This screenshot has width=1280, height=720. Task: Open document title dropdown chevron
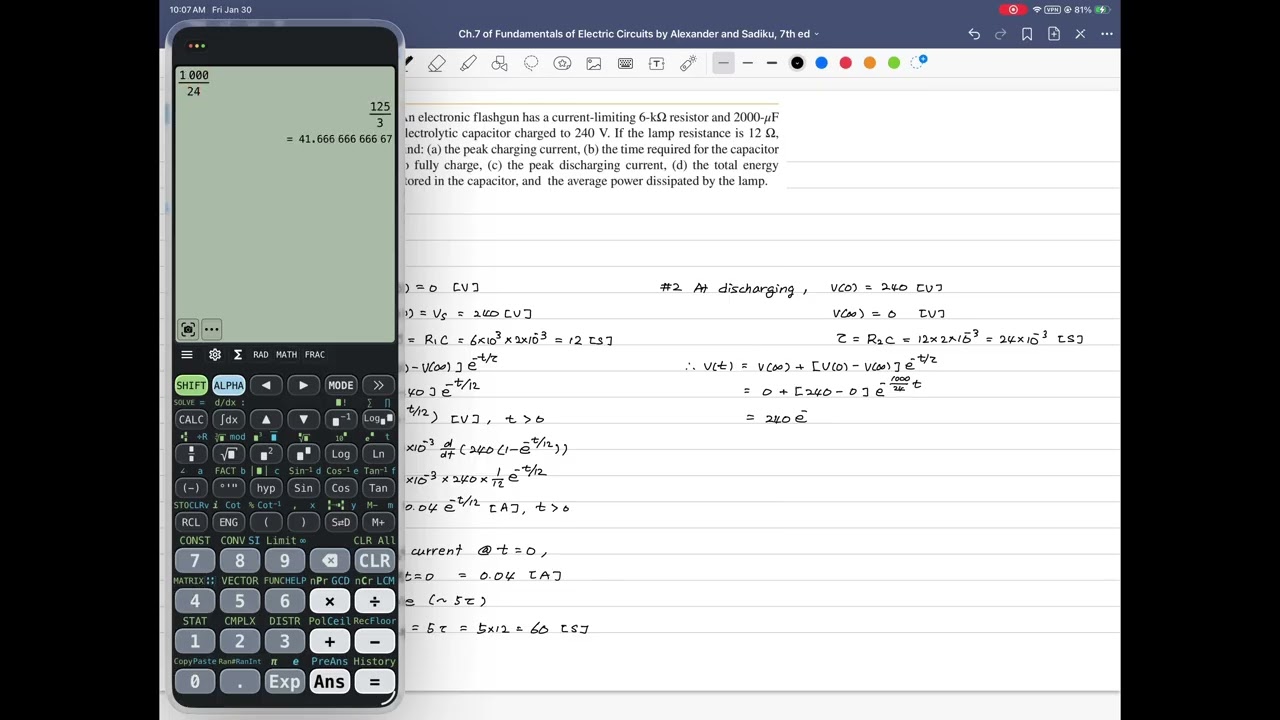(817, 34)
